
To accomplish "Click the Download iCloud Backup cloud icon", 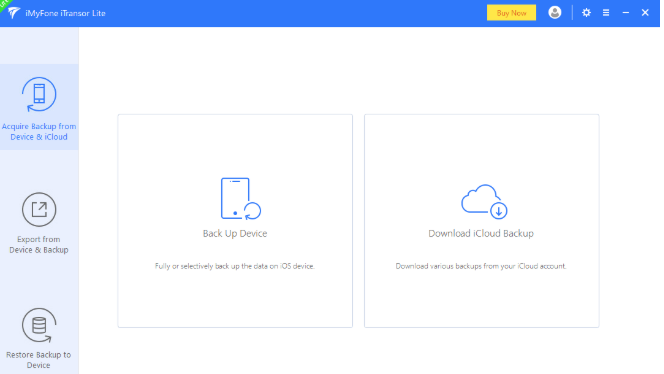I will pos(484,201).
